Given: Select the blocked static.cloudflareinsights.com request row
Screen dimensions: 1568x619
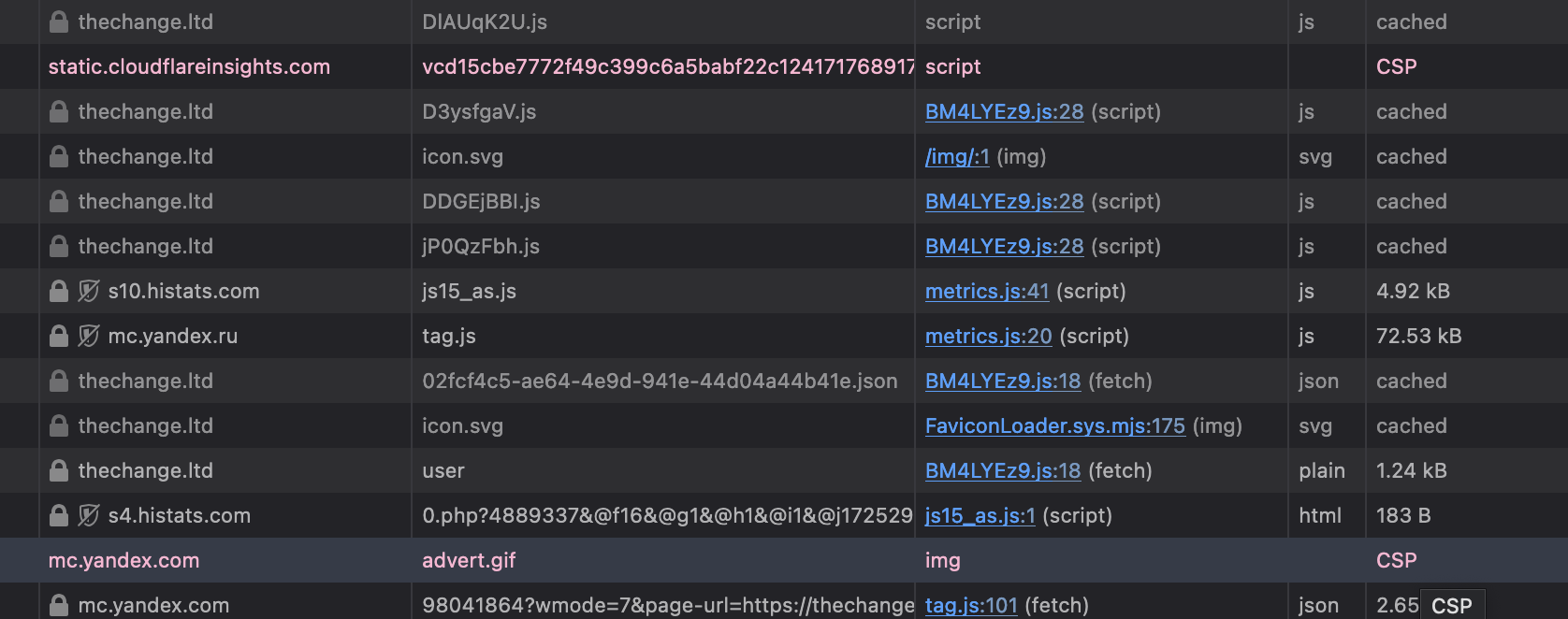Looking at the screenshot, I should pos(784,66).
